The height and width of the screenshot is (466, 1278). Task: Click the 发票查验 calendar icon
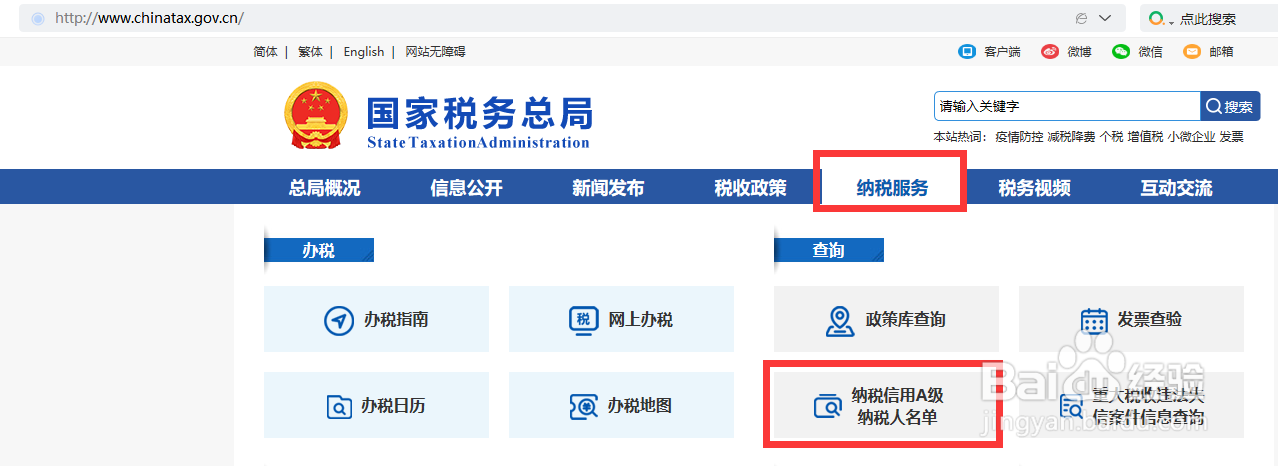pos(1095,321)
